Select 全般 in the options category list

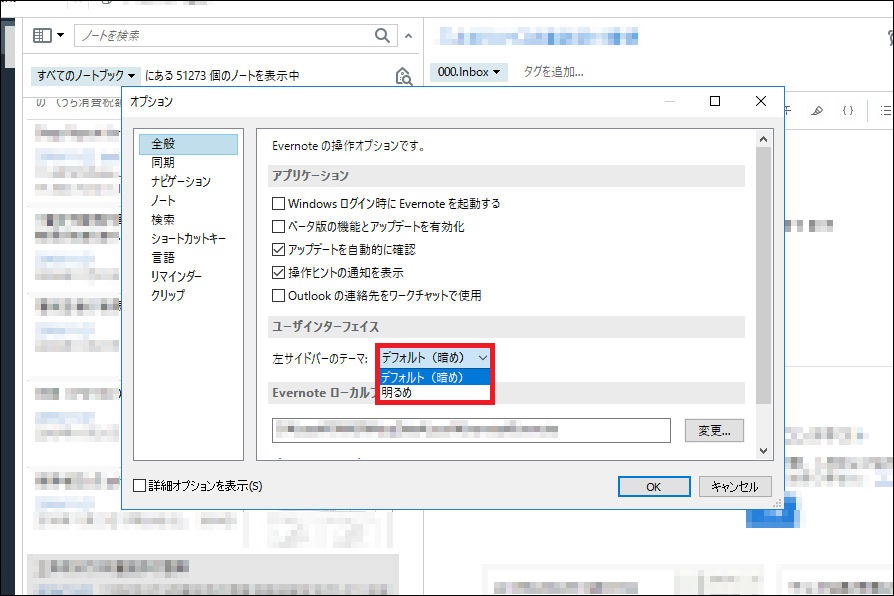[x=188, y=144]
